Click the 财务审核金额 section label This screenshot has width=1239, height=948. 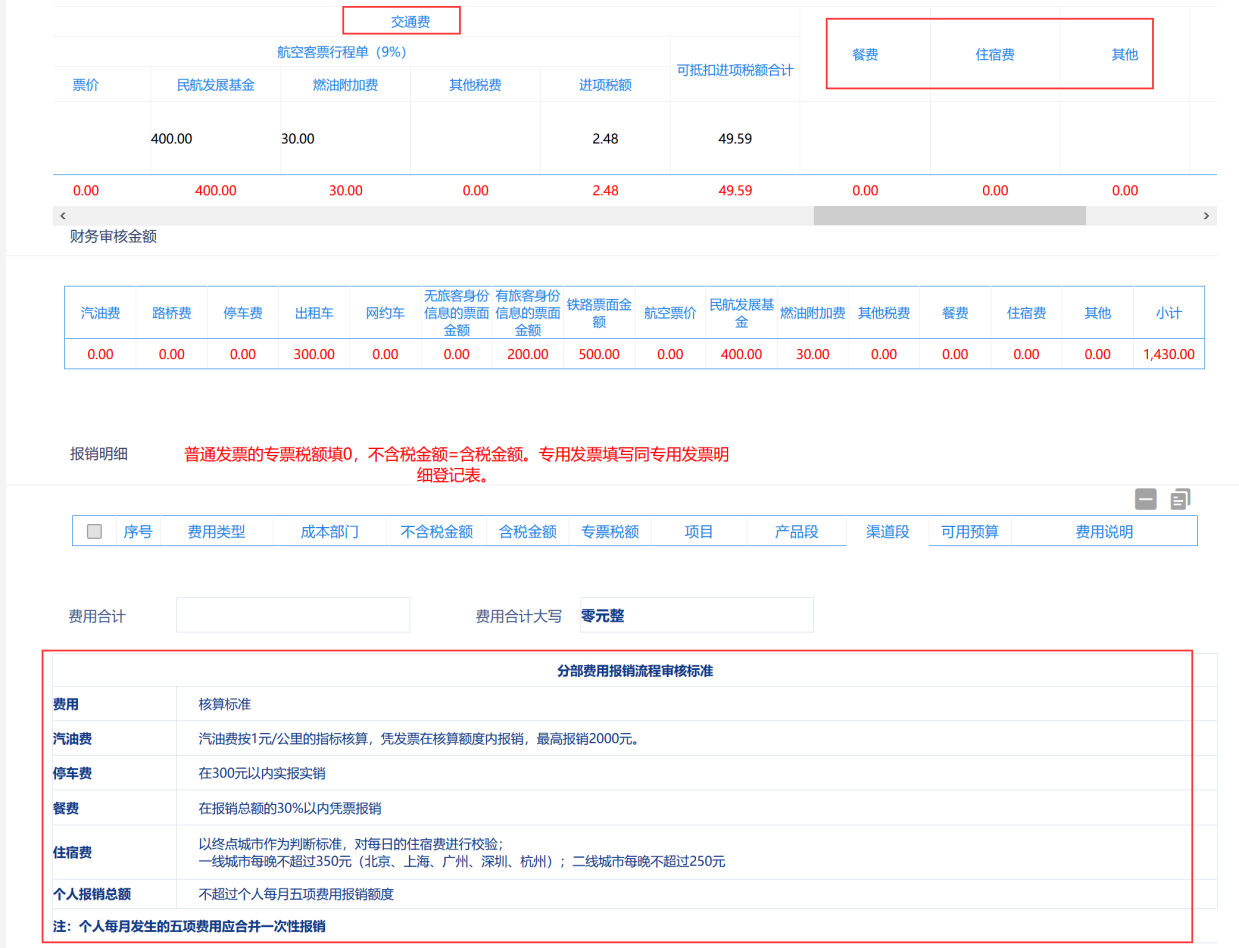tap(113, 237)
